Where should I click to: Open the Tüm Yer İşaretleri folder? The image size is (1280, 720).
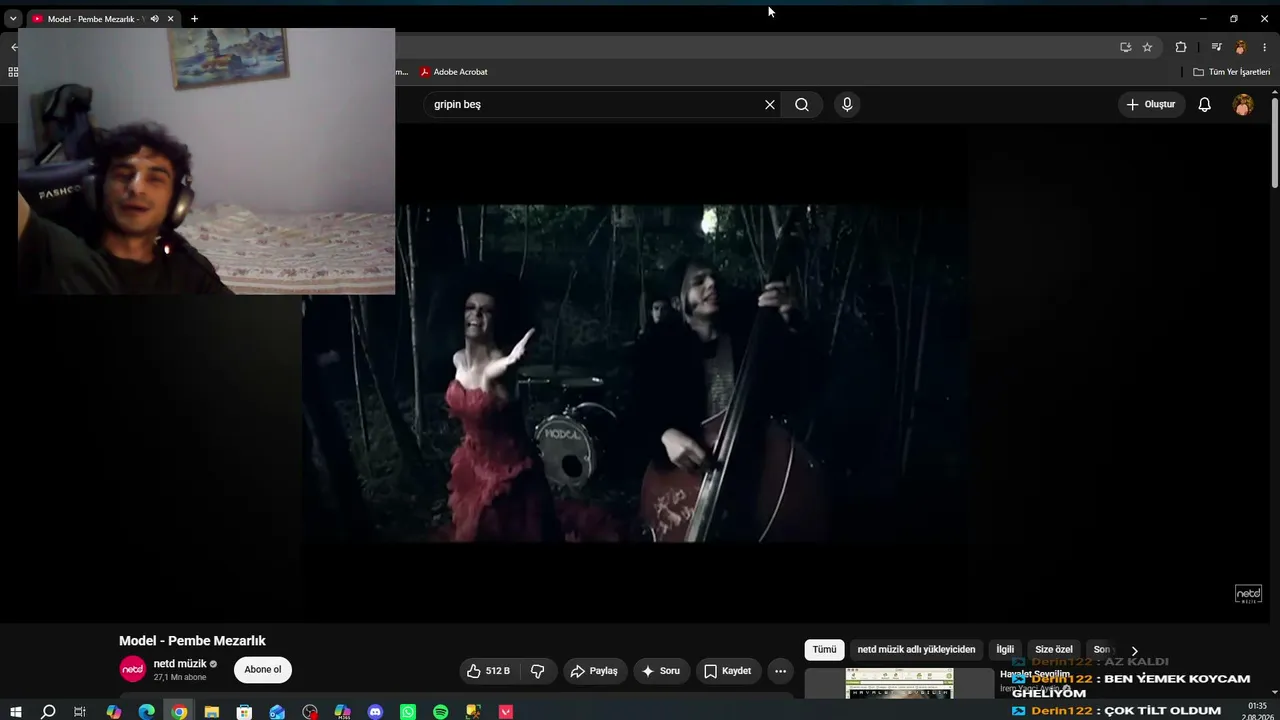coord(1232,72)
